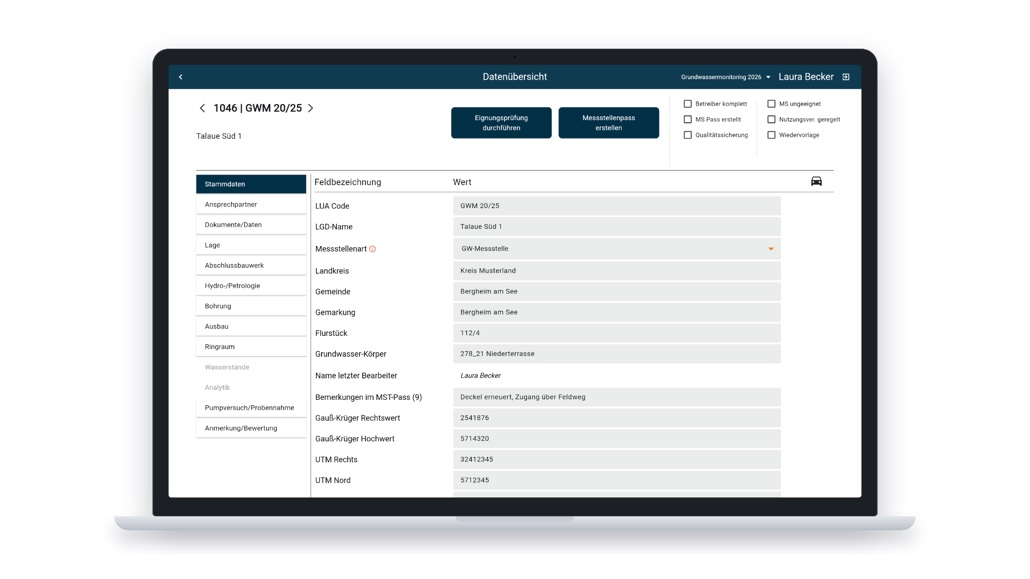Screen dimensions: 1030x579
Task: Check the Betreiber komplett checkbox
Action: 688,104
